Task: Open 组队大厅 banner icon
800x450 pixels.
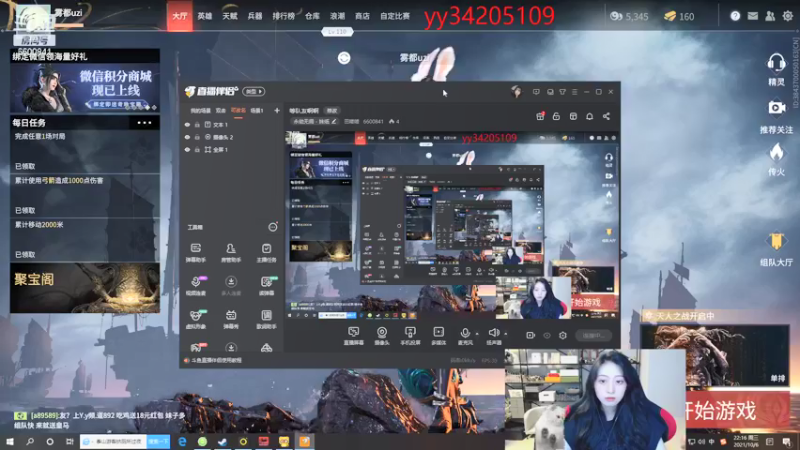Action: pyautogui.click(x=776, y=250)
